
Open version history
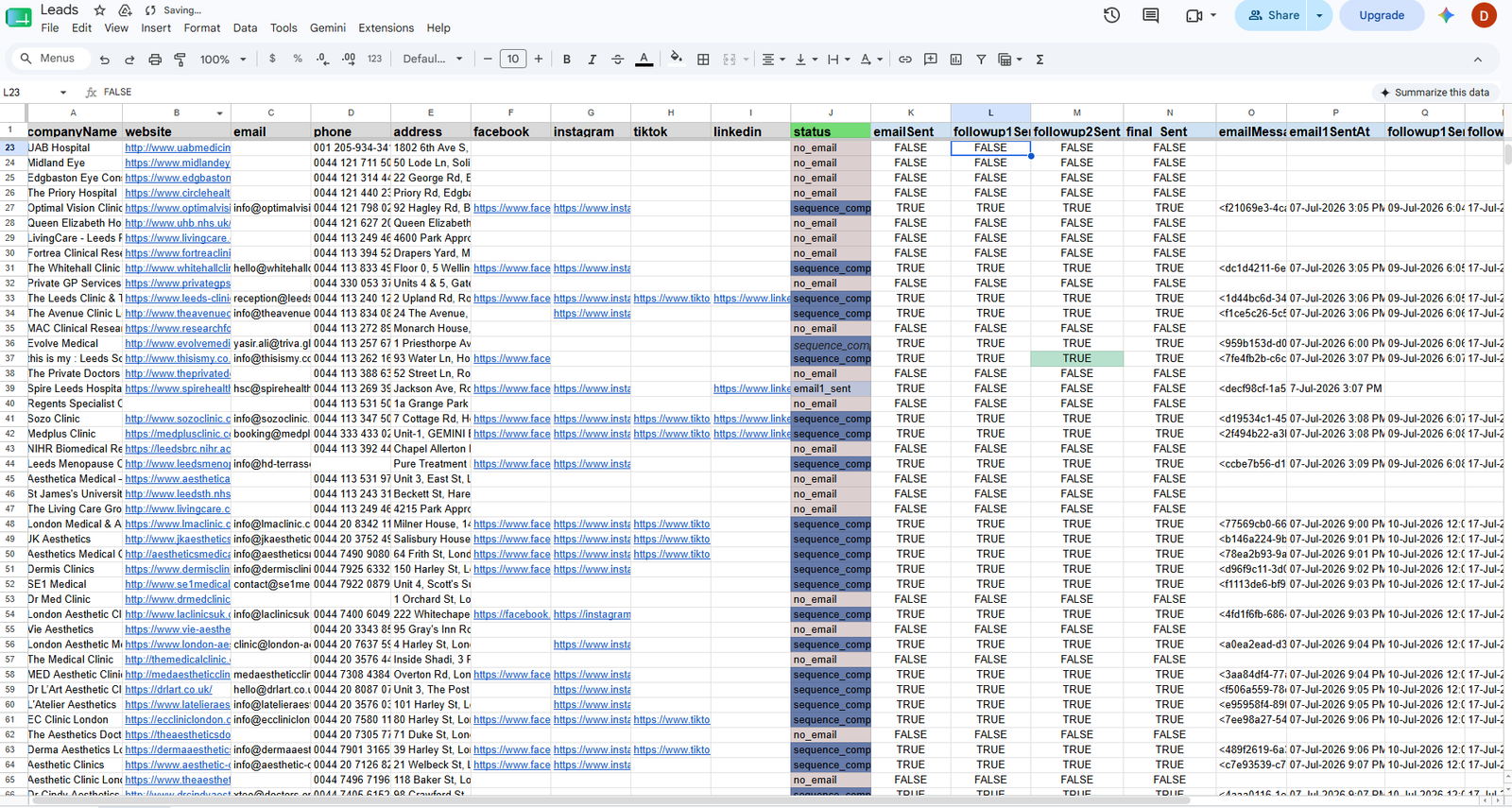click(1111, 15)
